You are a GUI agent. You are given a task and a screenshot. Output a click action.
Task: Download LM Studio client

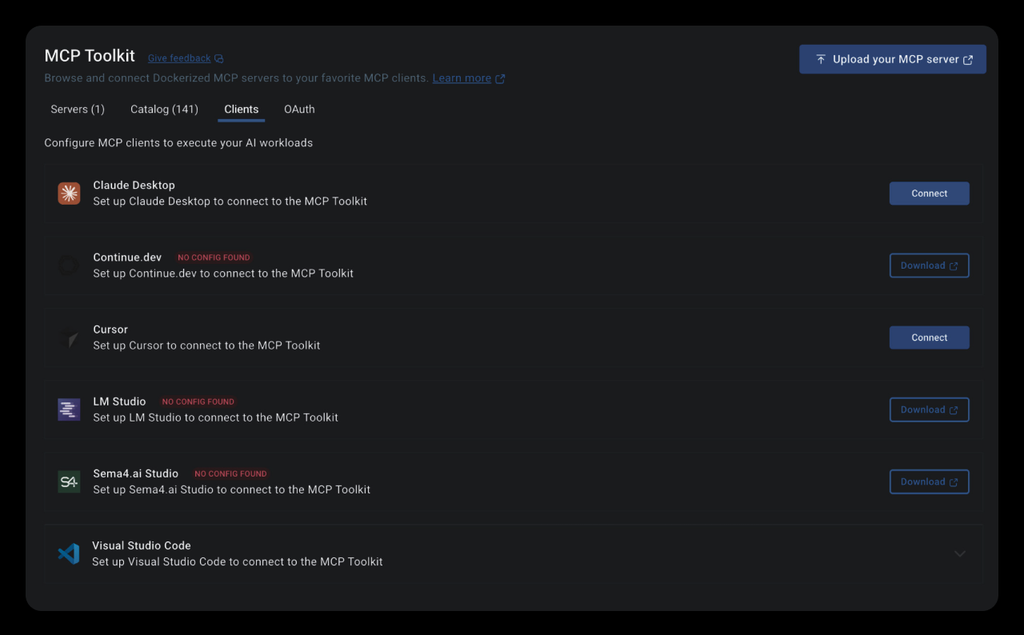pyautogui.click(x=929, y=410)
